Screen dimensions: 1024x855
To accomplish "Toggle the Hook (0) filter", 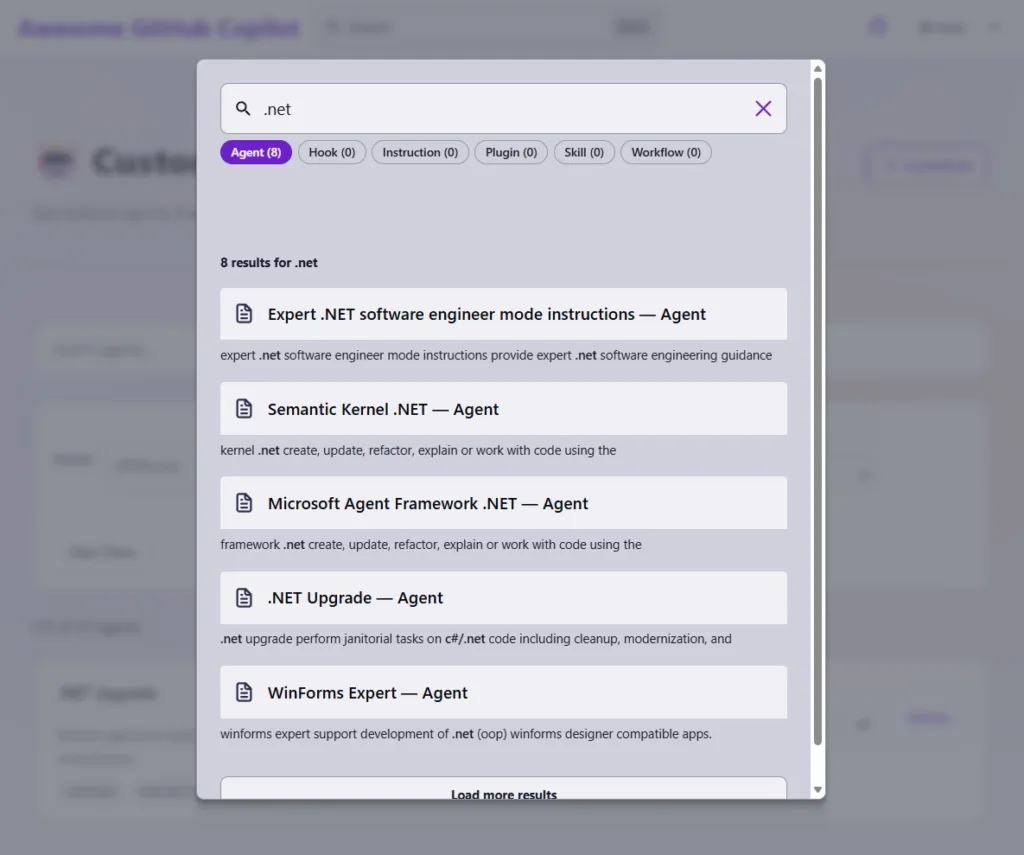I will point(331,152).
